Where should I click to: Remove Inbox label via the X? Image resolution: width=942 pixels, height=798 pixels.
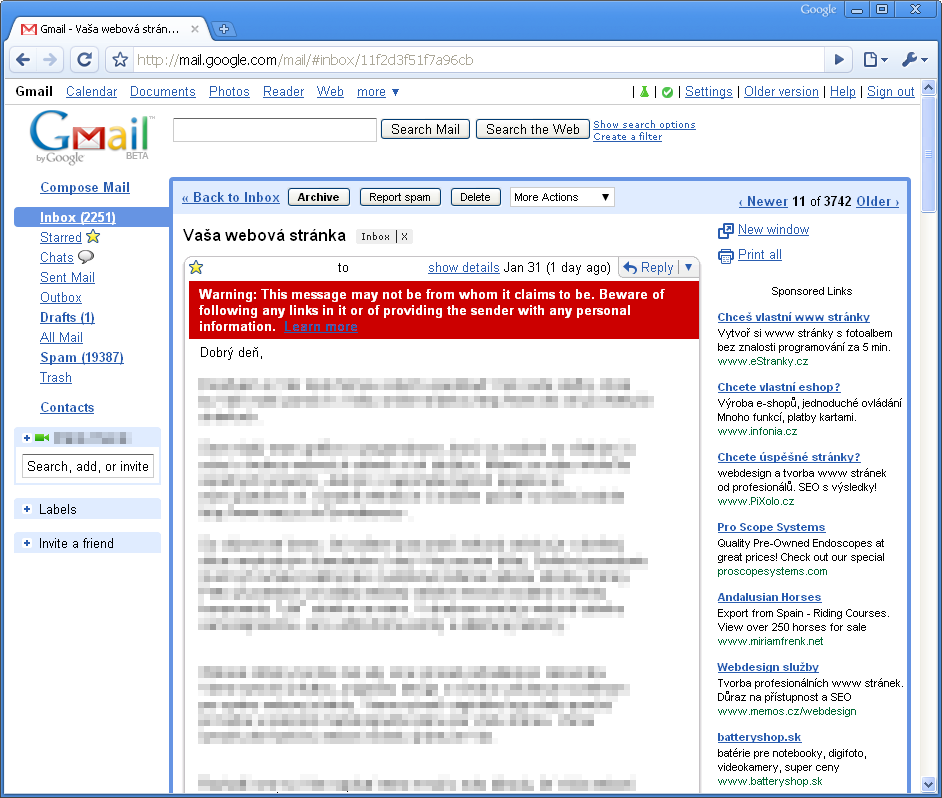405,237
